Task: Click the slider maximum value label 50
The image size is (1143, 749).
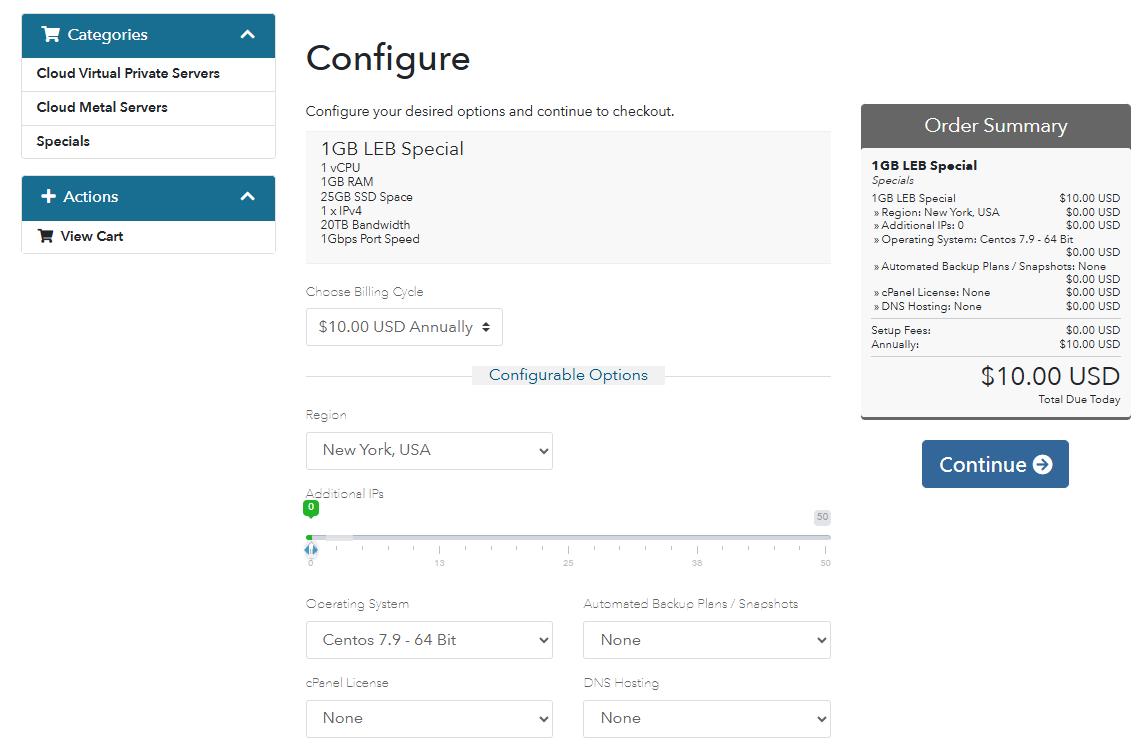Action: (822, 518)
